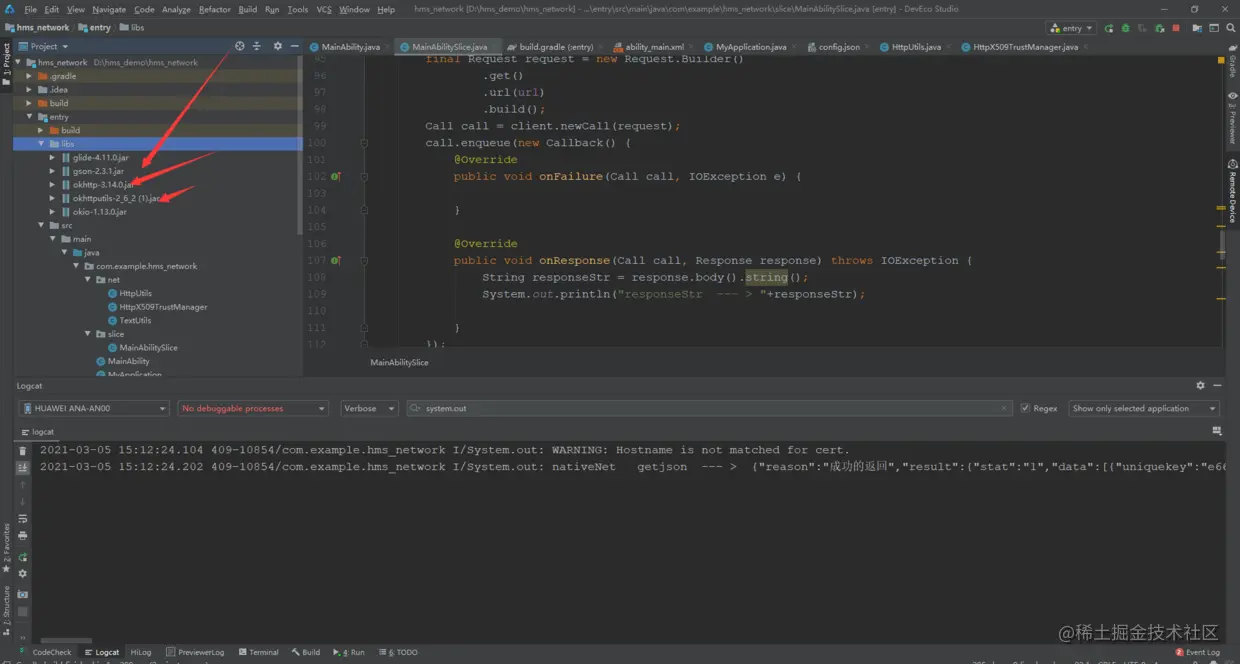This screenshot has height=664, width=1240.
Task: Switch to config.json editor tab
Action: coord(839,47)
